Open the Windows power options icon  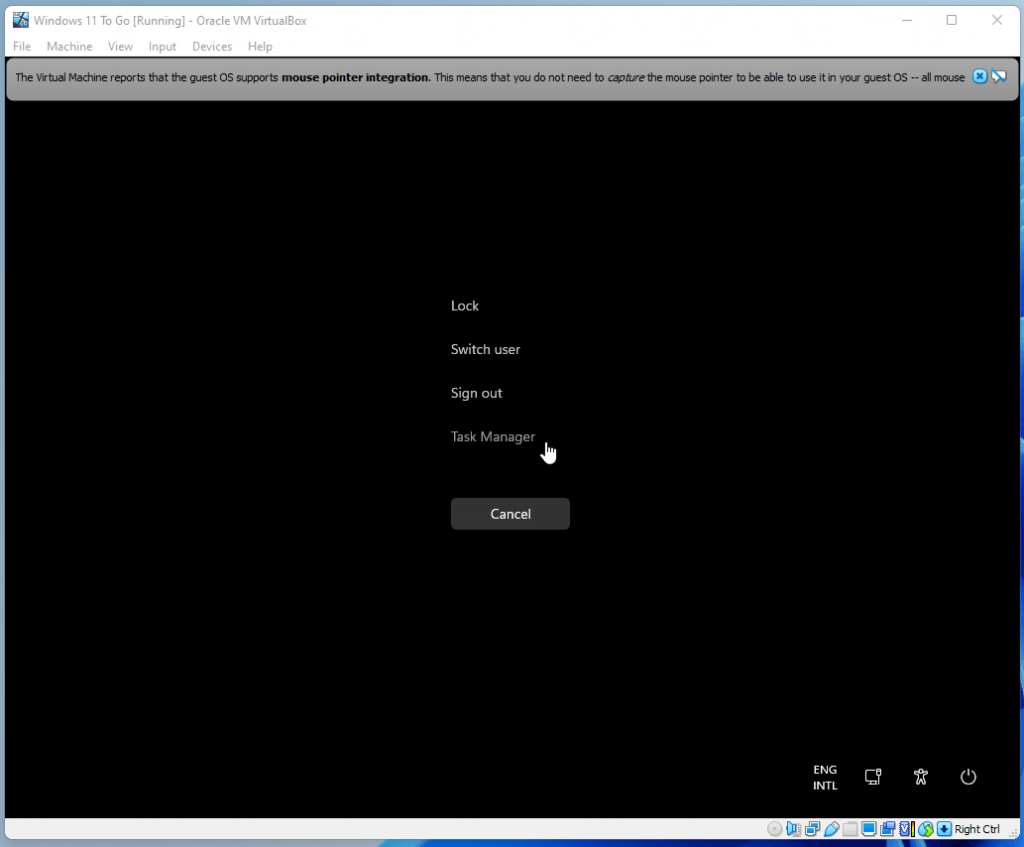(968, 777)
